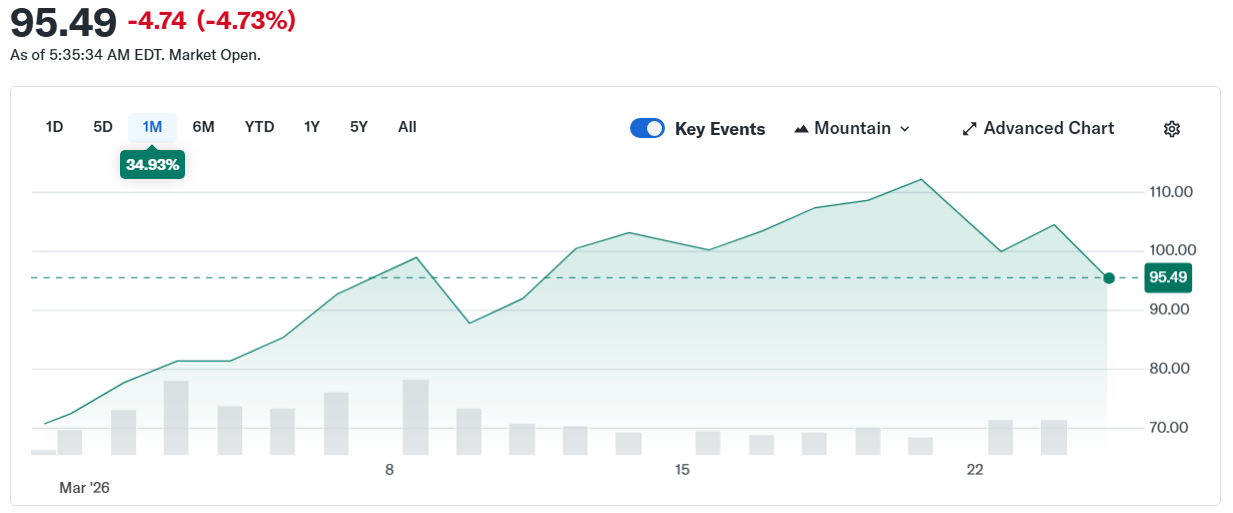Switch to the 5D time range
Image resolution: width=1233 pixels, height=513 pixels.
point(103,127)
